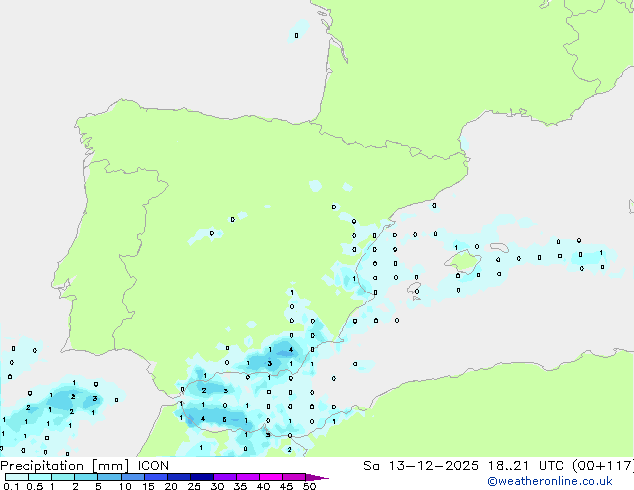Click the small precipitation patch over northwest France
Screen dimensions: 634x490
click(x=296, y=36)
